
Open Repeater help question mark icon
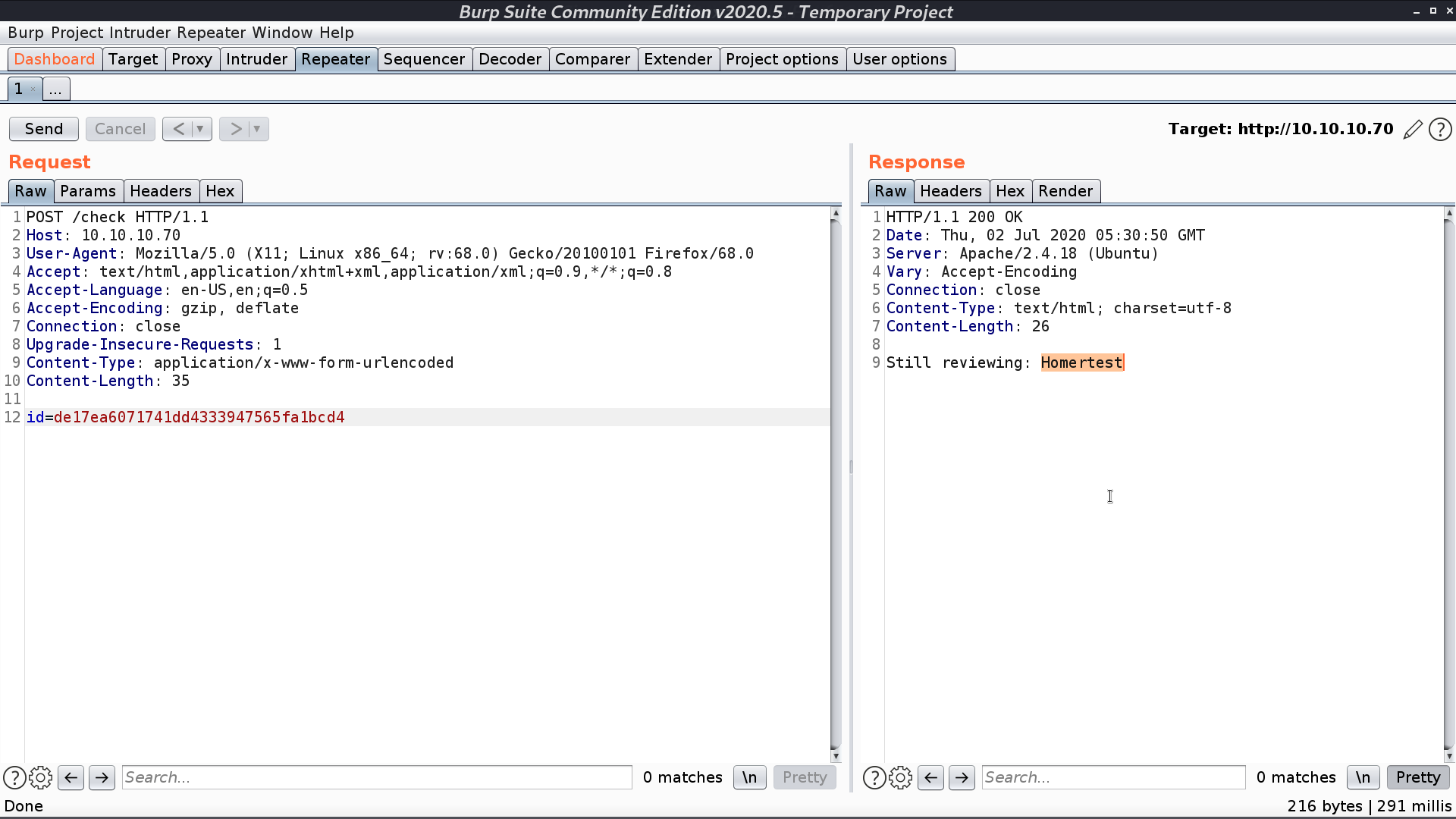tap(1440, 130)
